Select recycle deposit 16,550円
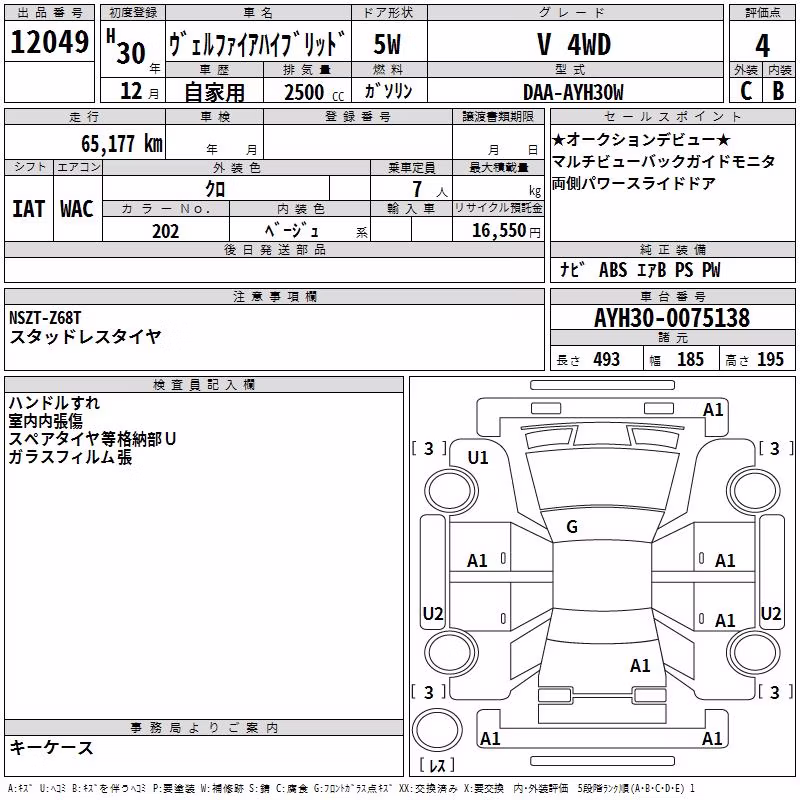 (506, 231)
